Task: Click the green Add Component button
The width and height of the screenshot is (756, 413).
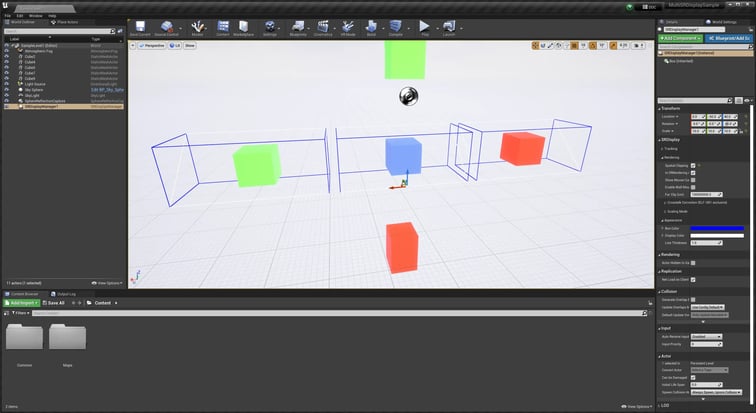Action: coord(682,38)
